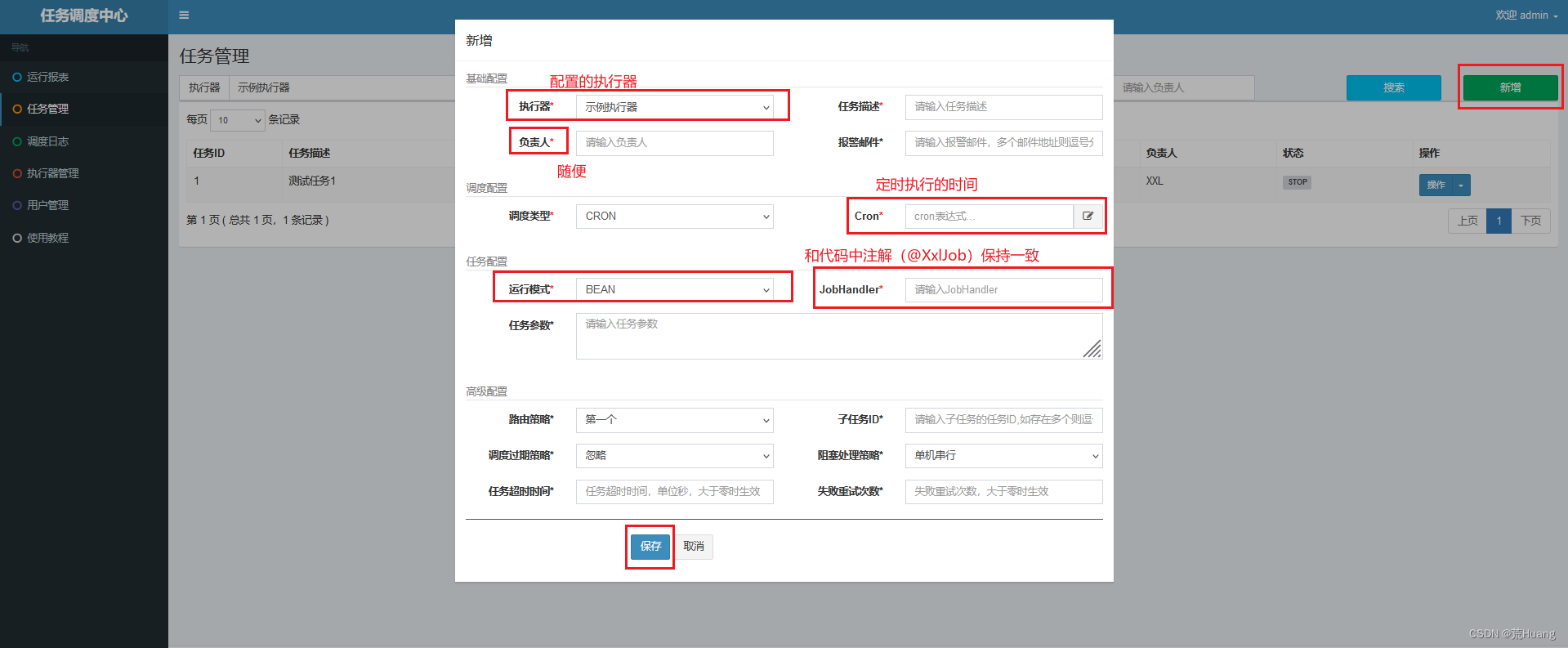Focus the 报警邮件 input field
The height and width of the screenshot is (648, 1568).
1003,143
